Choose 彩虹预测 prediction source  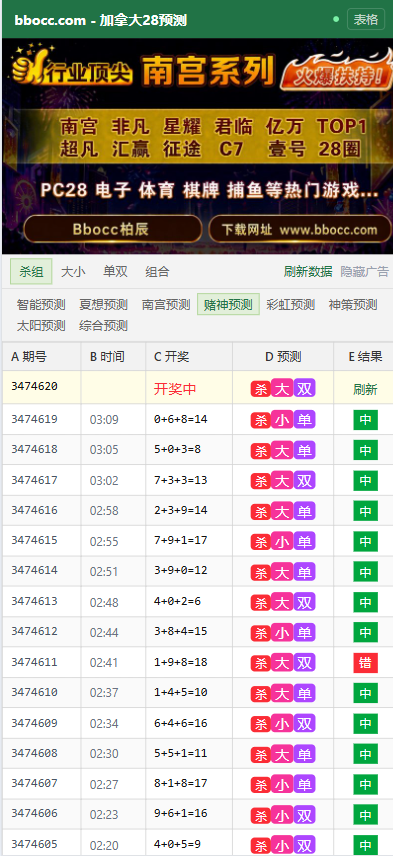(290, 304)
